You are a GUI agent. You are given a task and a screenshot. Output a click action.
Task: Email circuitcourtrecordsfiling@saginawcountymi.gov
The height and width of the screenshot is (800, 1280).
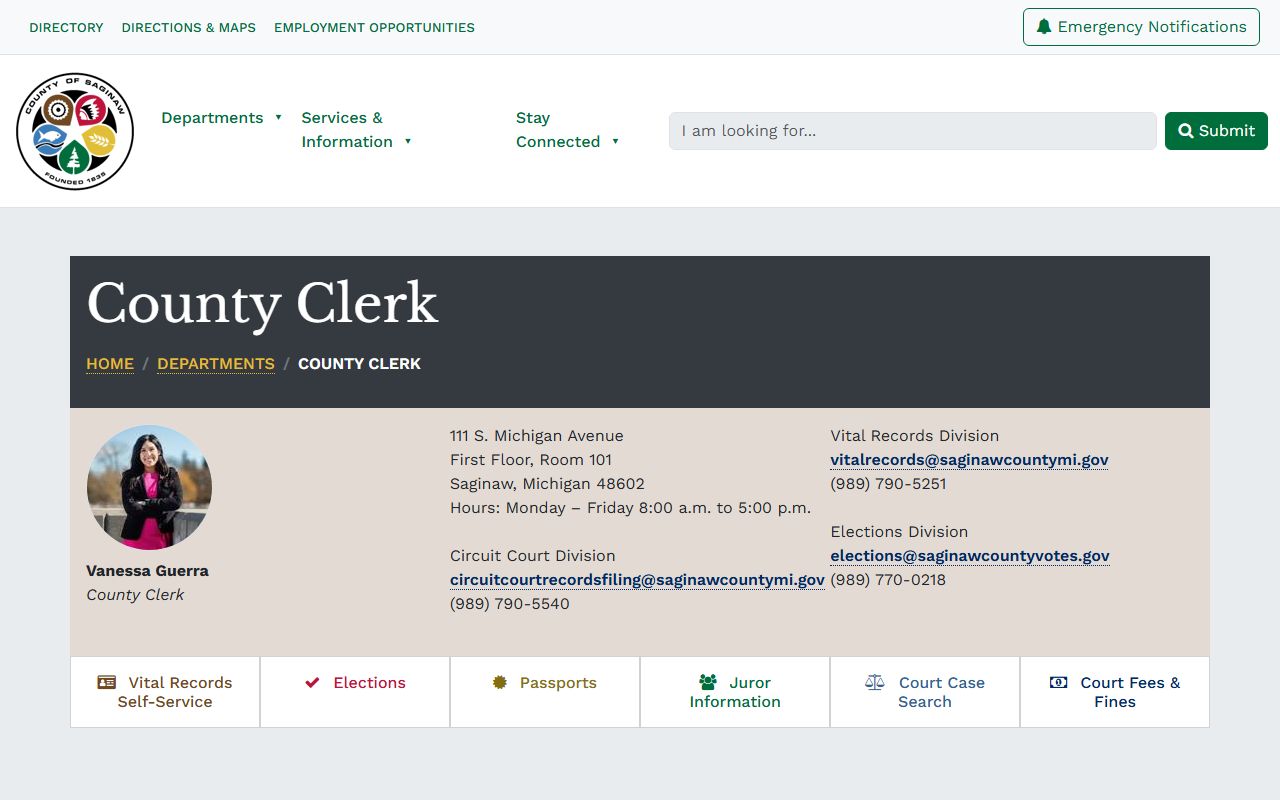(637, 580)
